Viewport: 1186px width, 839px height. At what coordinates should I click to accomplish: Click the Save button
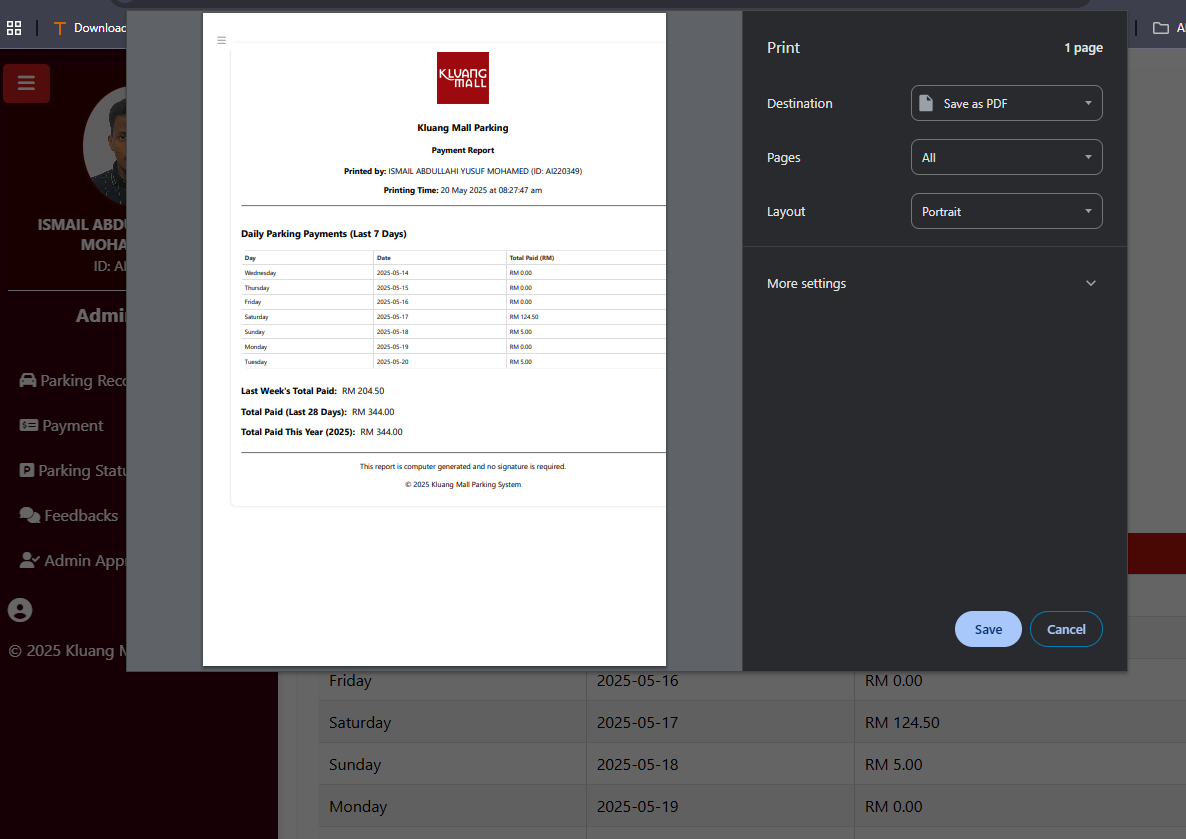click(988, 629)
